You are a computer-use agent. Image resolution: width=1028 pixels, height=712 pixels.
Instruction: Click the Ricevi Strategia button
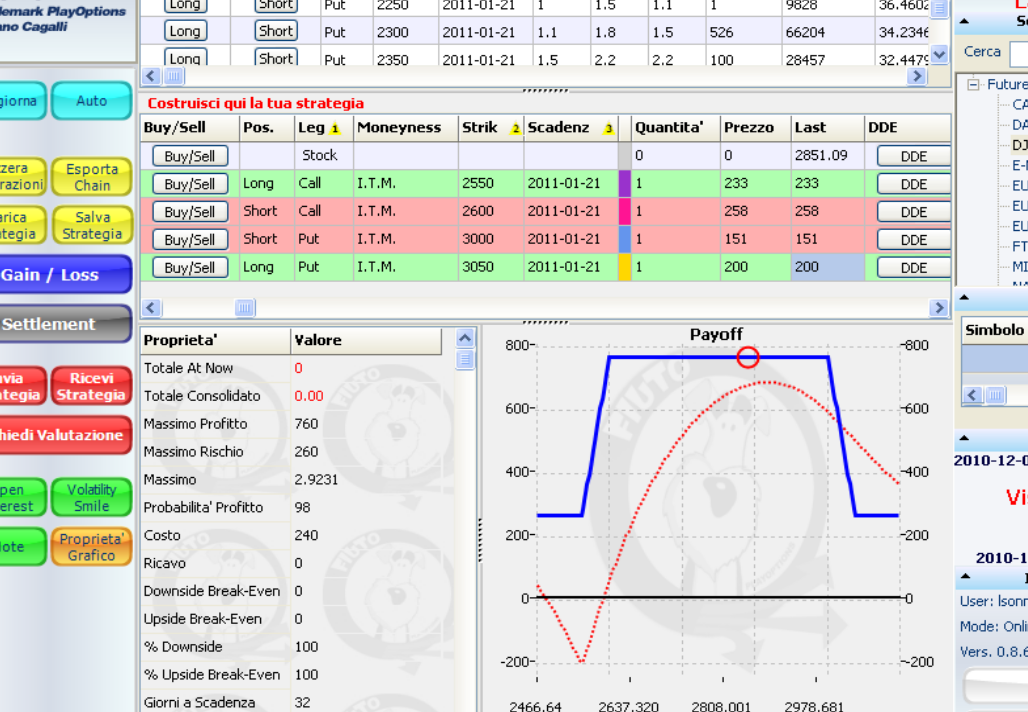[x=92, y=386]
